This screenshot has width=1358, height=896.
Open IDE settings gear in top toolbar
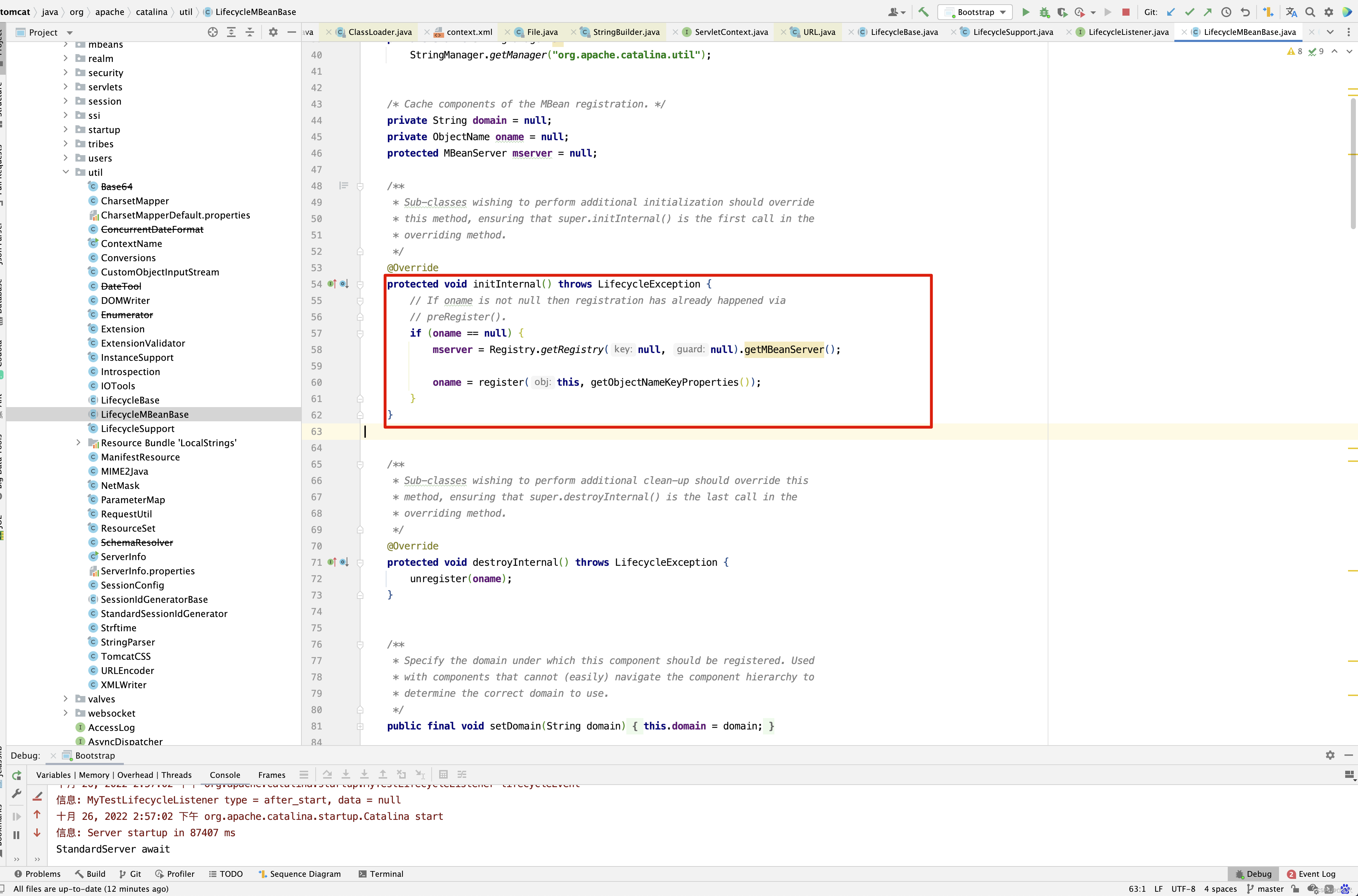[x=1329, y=12]
